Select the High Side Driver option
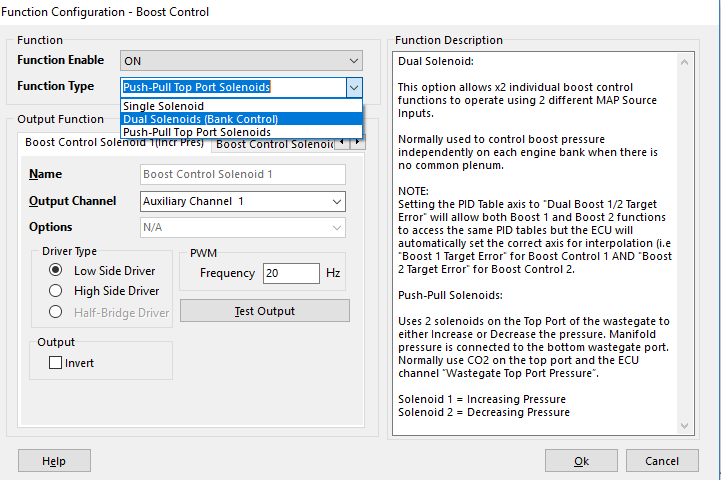Image resolution: width=721 pixels, height=480 pixels. point(56,291)
